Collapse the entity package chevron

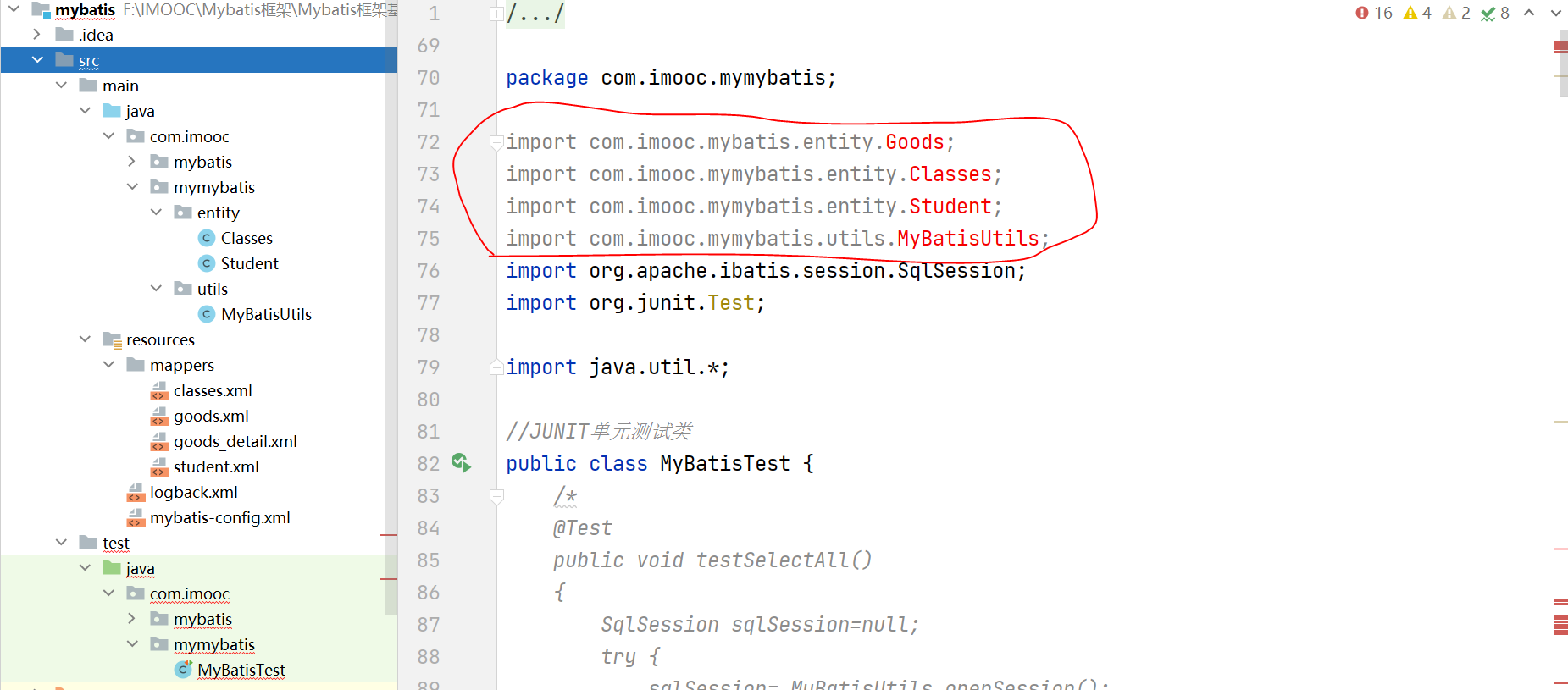tap(156, 213)
